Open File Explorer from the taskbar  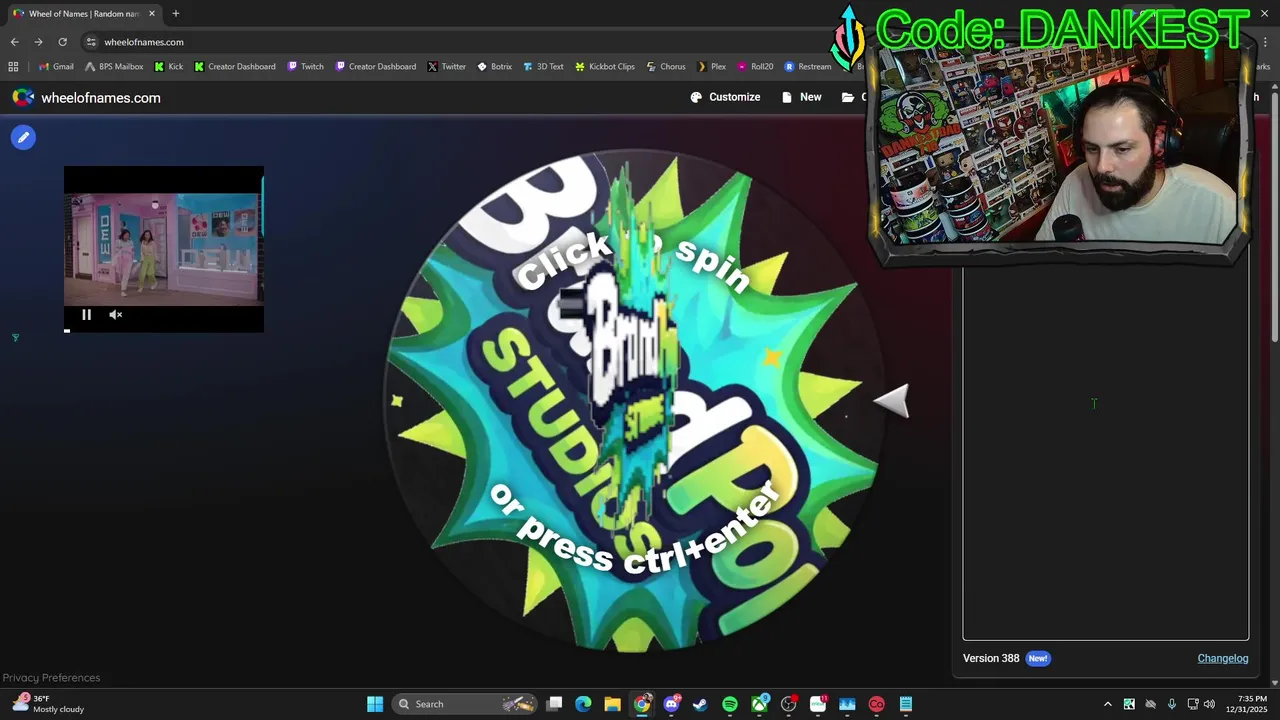click(613, 704)
